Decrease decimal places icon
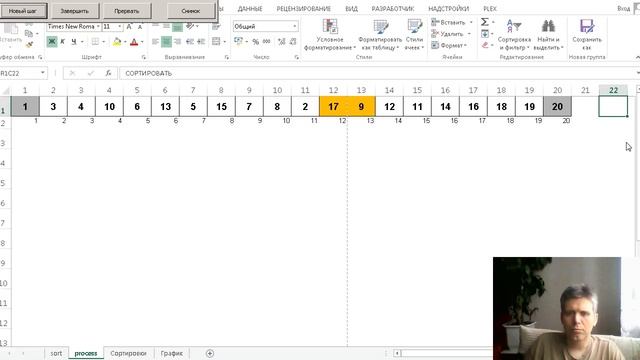The height and width of the screenshot is (360, 640). pos(293,42)
